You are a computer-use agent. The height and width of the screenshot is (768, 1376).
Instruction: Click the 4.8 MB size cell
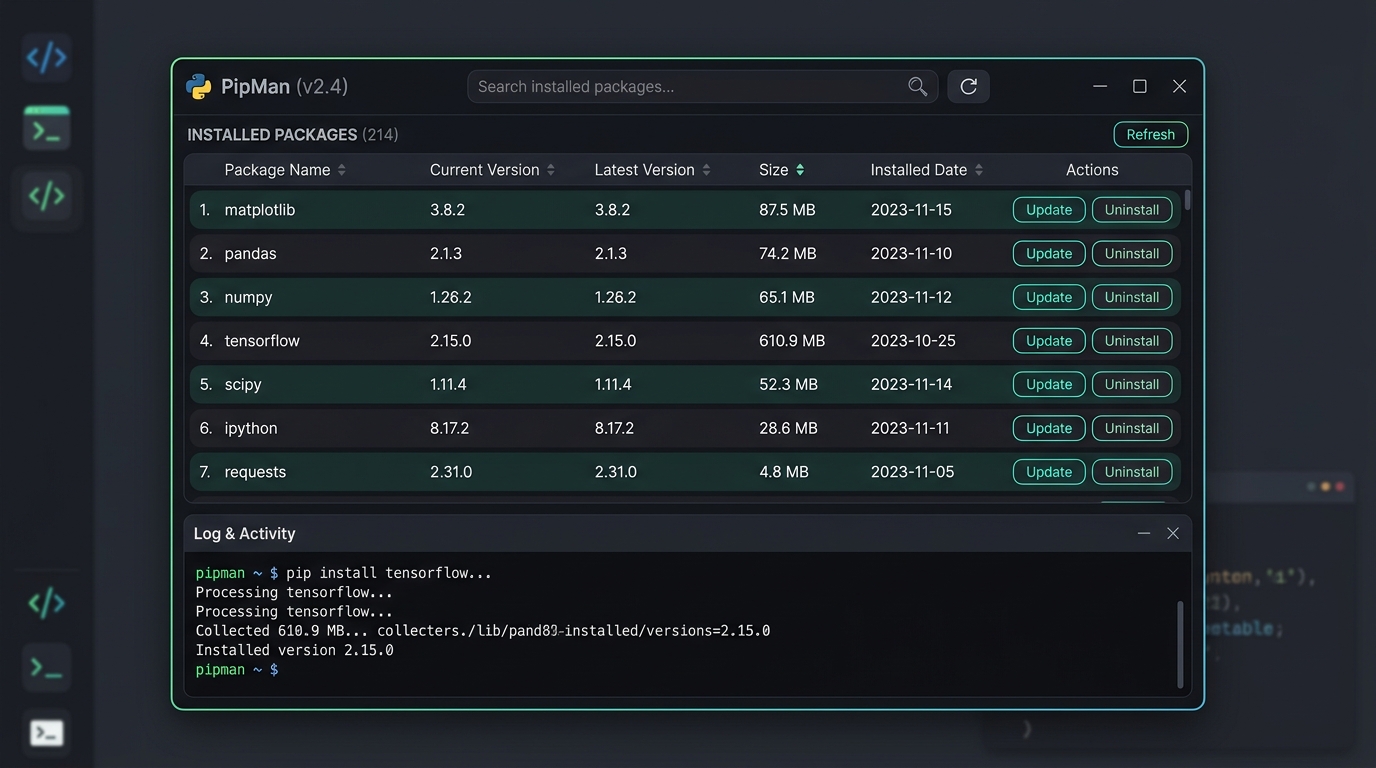pyautogui.click(x=784, y=472)
